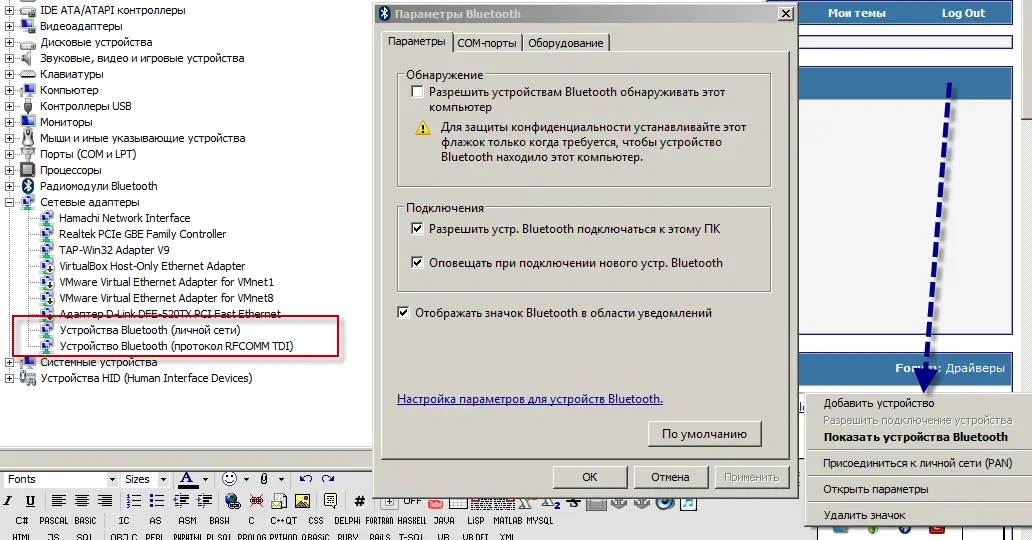Expand the Устройства HID node

9,378
